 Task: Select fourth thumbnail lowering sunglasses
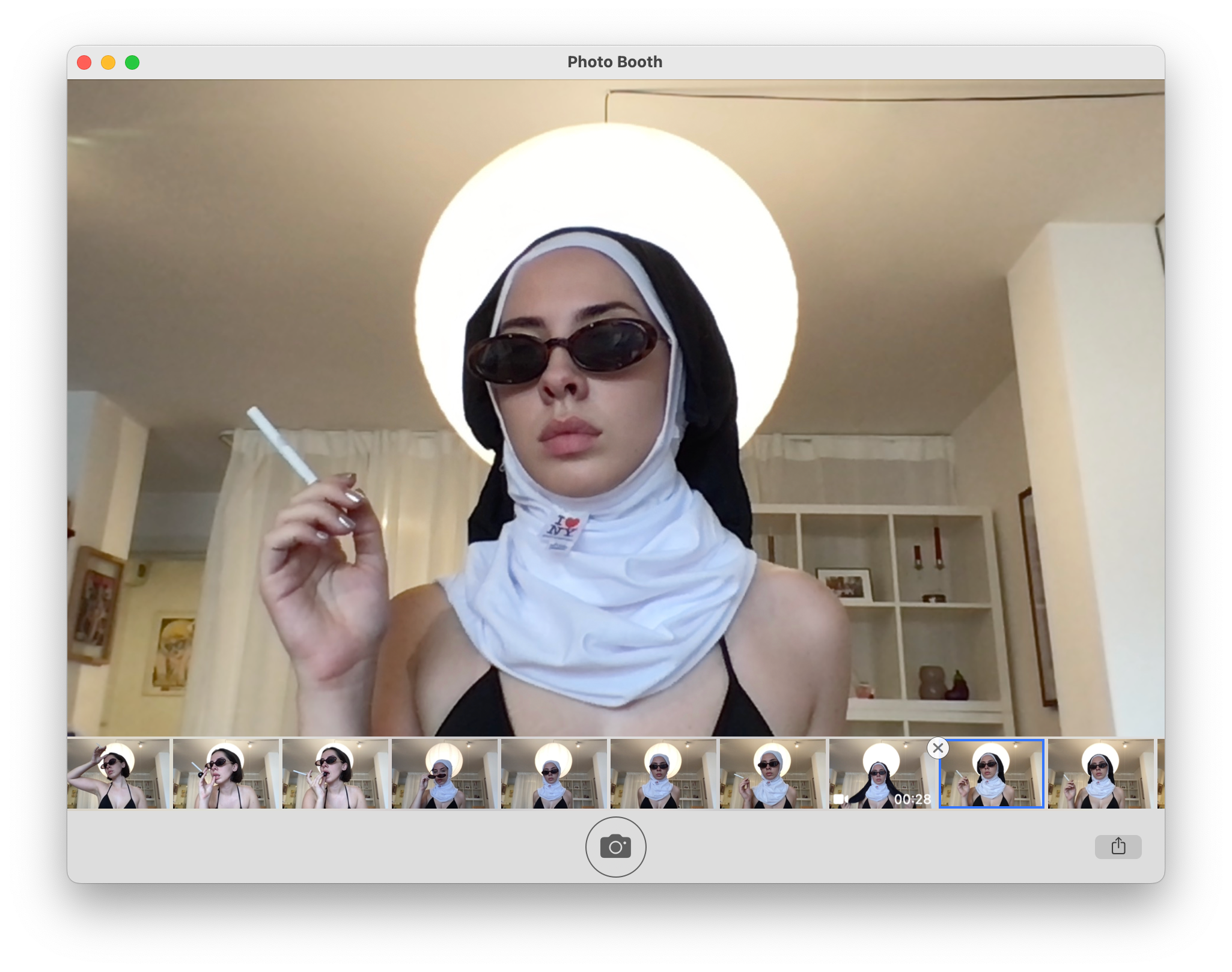pyautogui.click(x=445, y=774)
